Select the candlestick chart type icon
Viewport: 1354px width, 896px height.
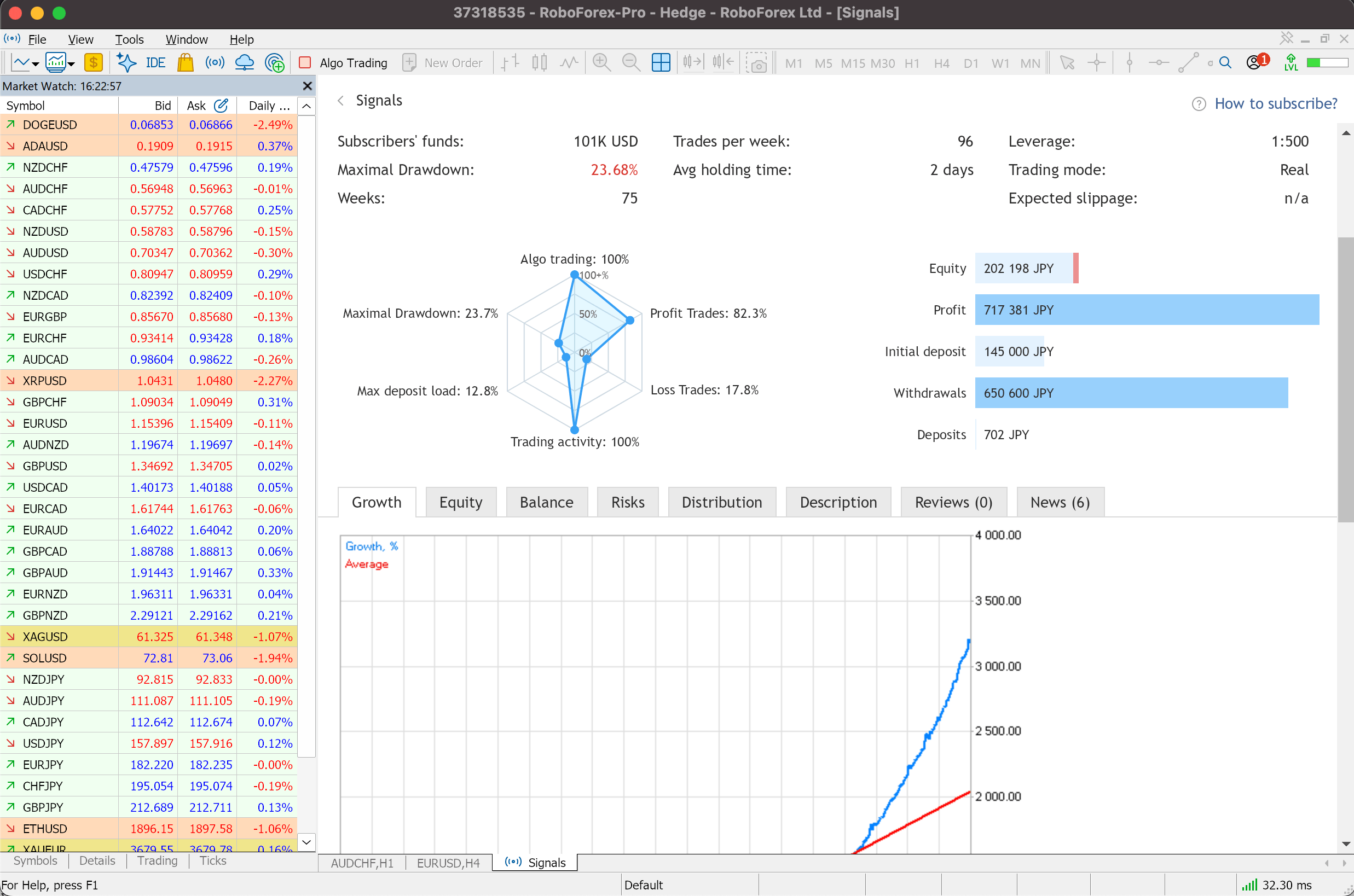[540, 62]
